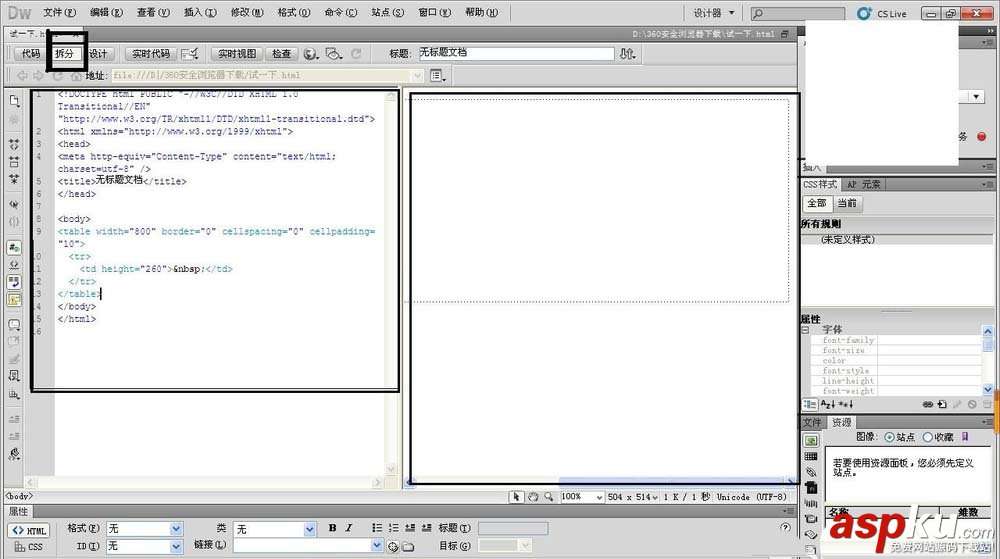Click the Collapse Full Tag icon
Image resolution: width=1000 pixels, height=559 pixels.
click(x=14, y=144)
